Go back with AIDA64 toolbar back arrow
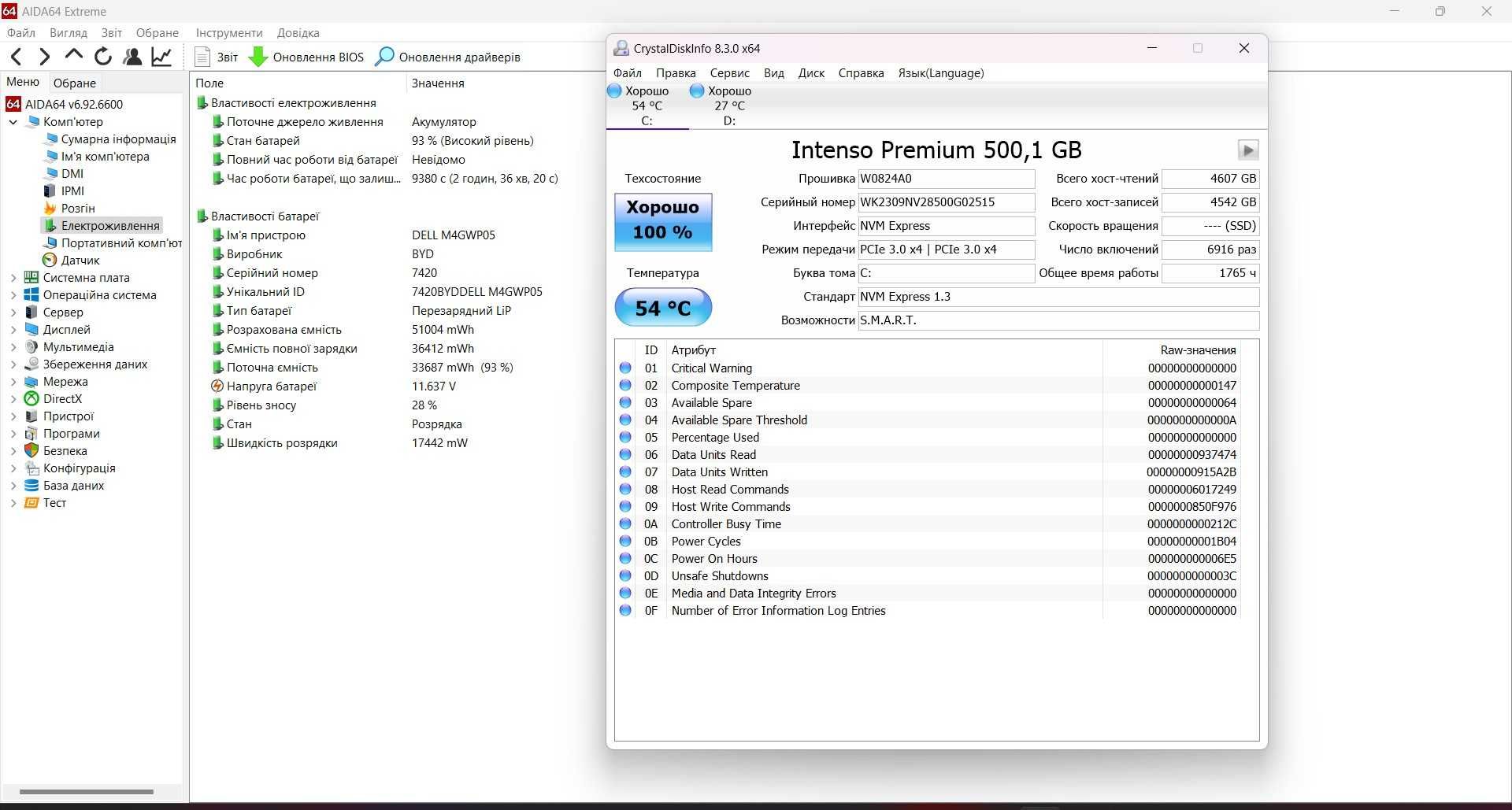 click(x=16, y=57)
